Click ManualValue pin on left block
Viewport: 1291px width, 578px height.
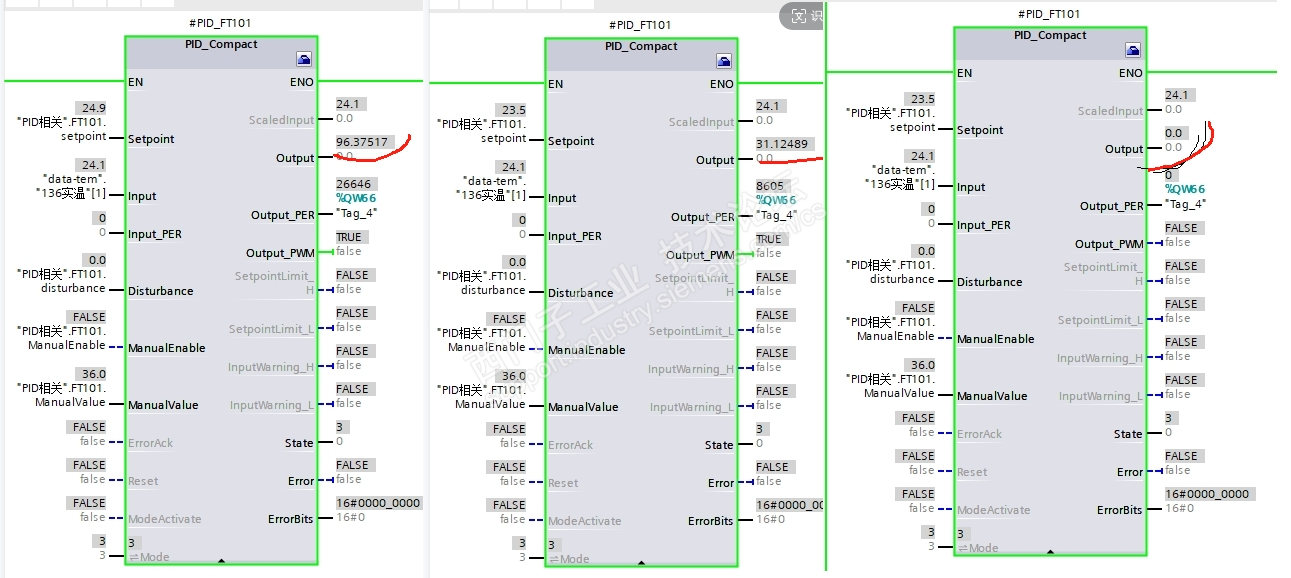pos(163,405)
